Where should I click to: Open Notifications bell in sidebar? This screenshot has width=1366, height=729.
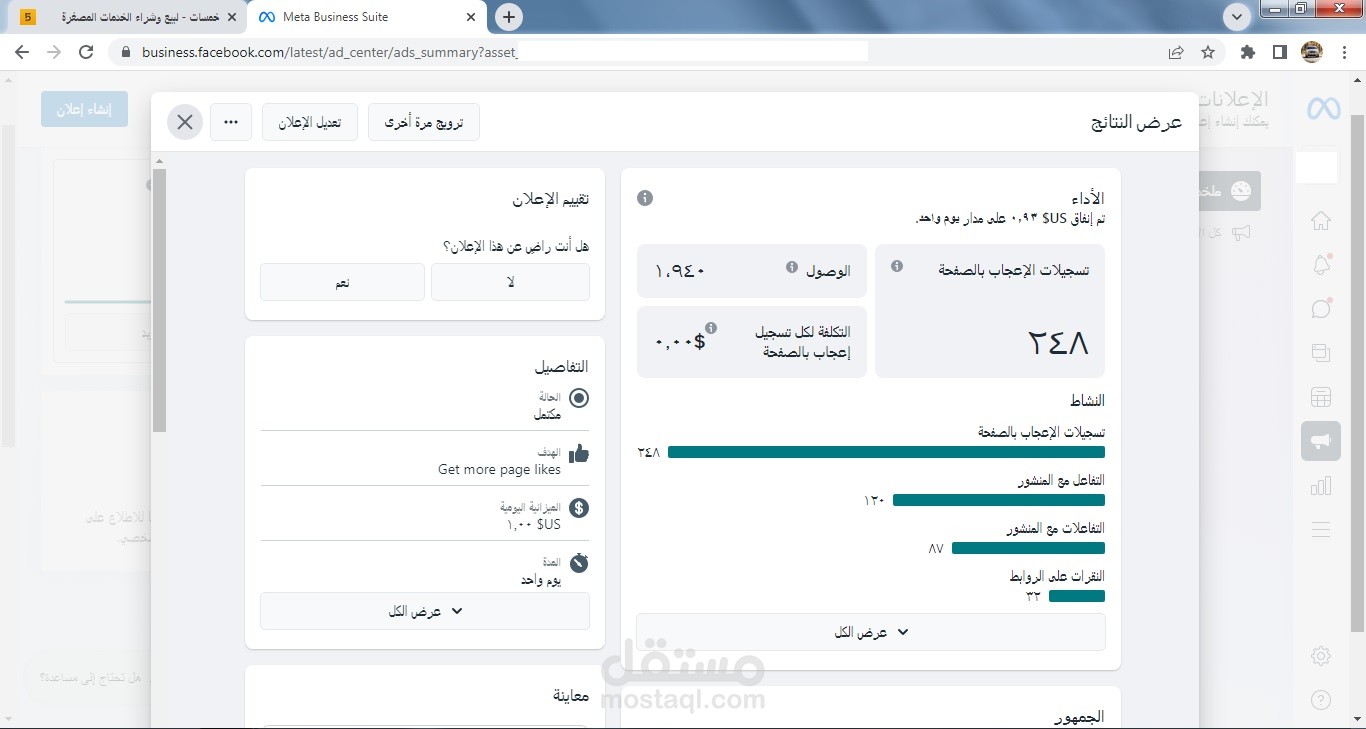pyautogui.click(x=1321, y=265)
